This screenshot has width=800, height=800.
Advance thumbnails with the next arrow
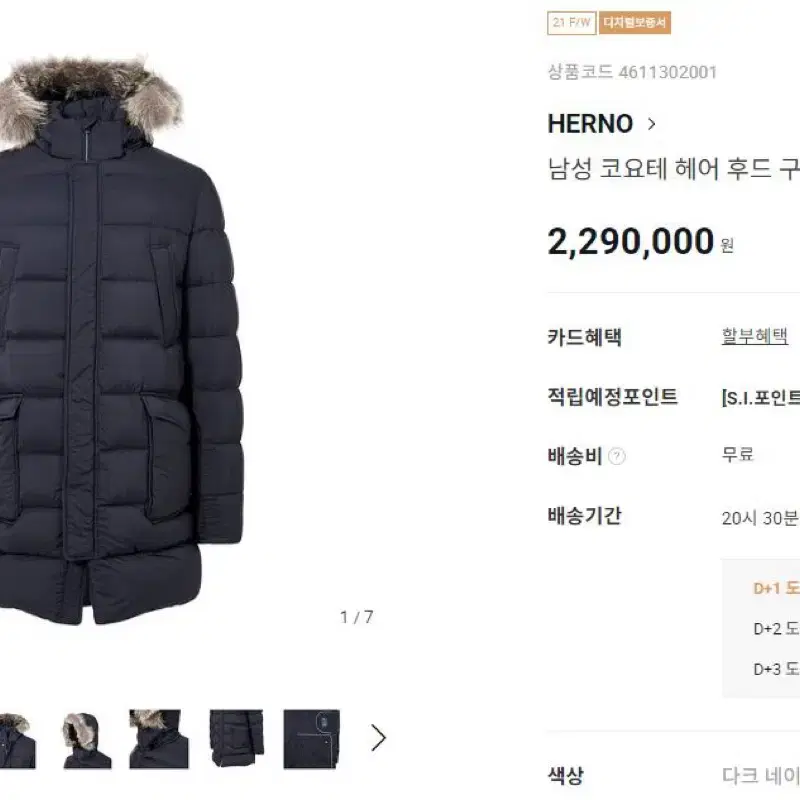coord(378,738)
